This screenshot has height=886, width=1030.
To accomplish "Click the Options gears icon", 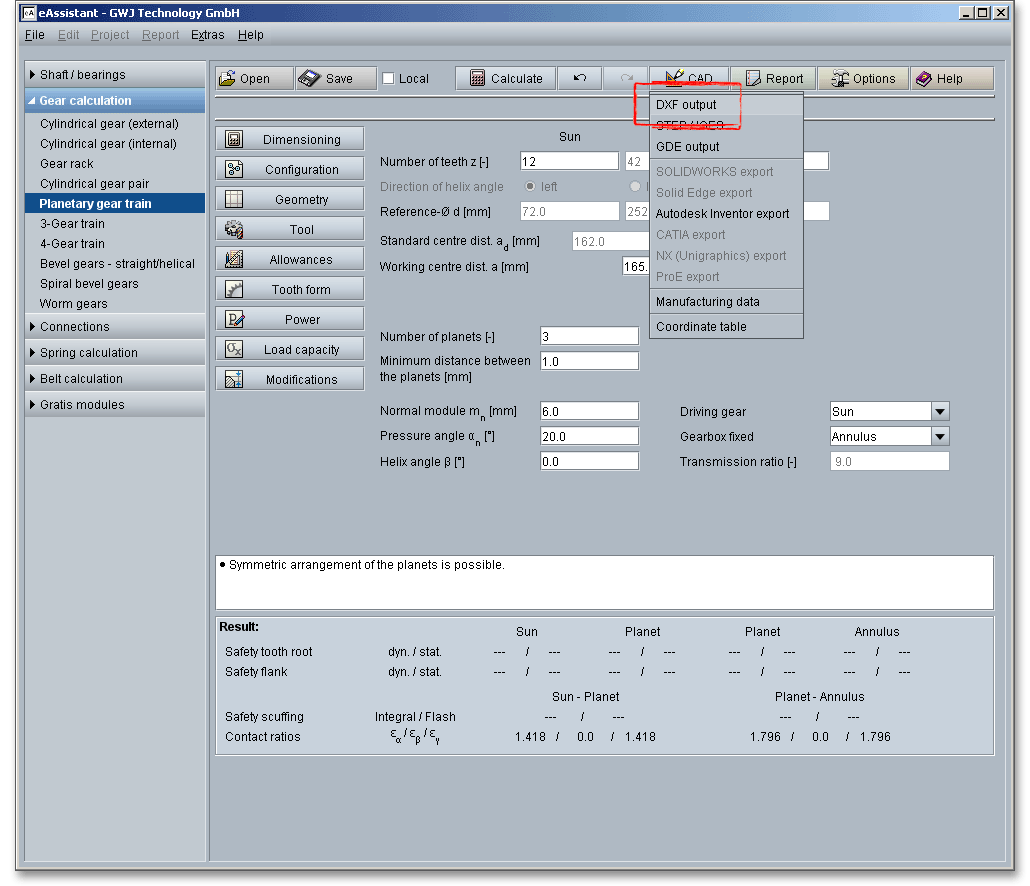I will (x=837, y=79).
